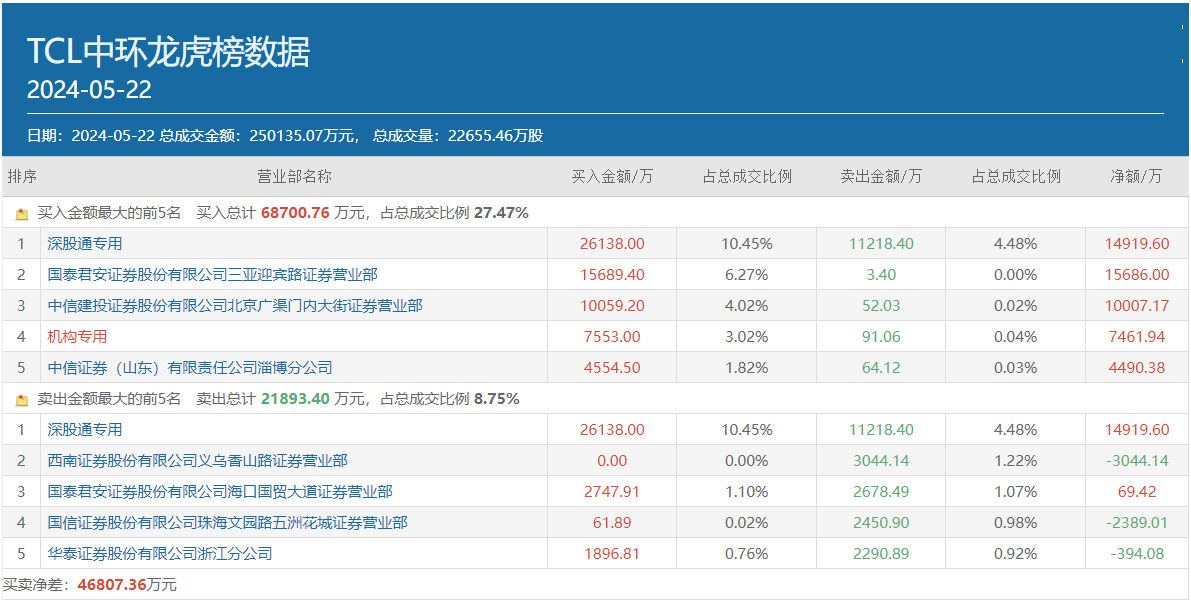Click buy amount 7553.00 cell
This screenshot has width=1191, height=601.
612,337
